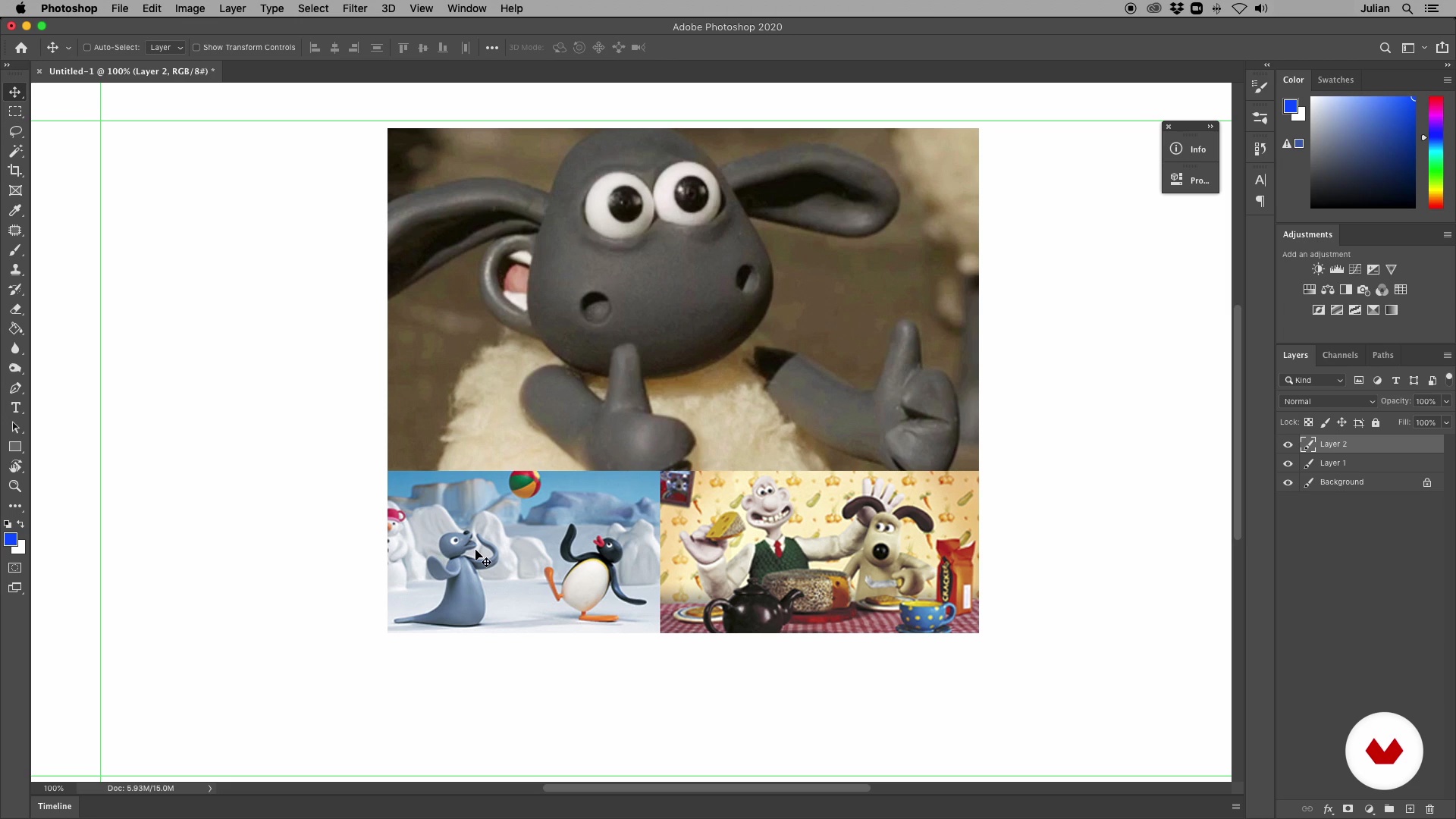
Task: Open the Layers panel menu
Action: pyautogui.click(x=1447, y=355)
